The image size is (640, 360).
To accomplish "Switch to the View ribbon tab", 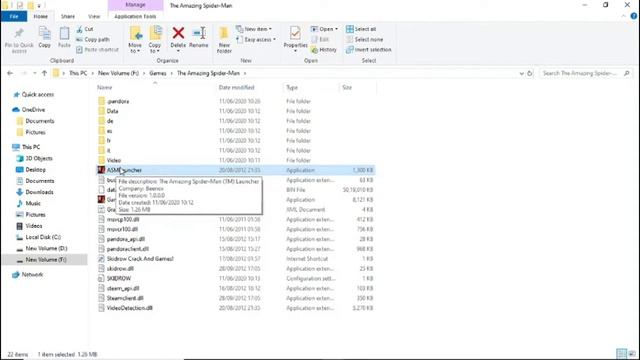I will (x=94, y=16).
